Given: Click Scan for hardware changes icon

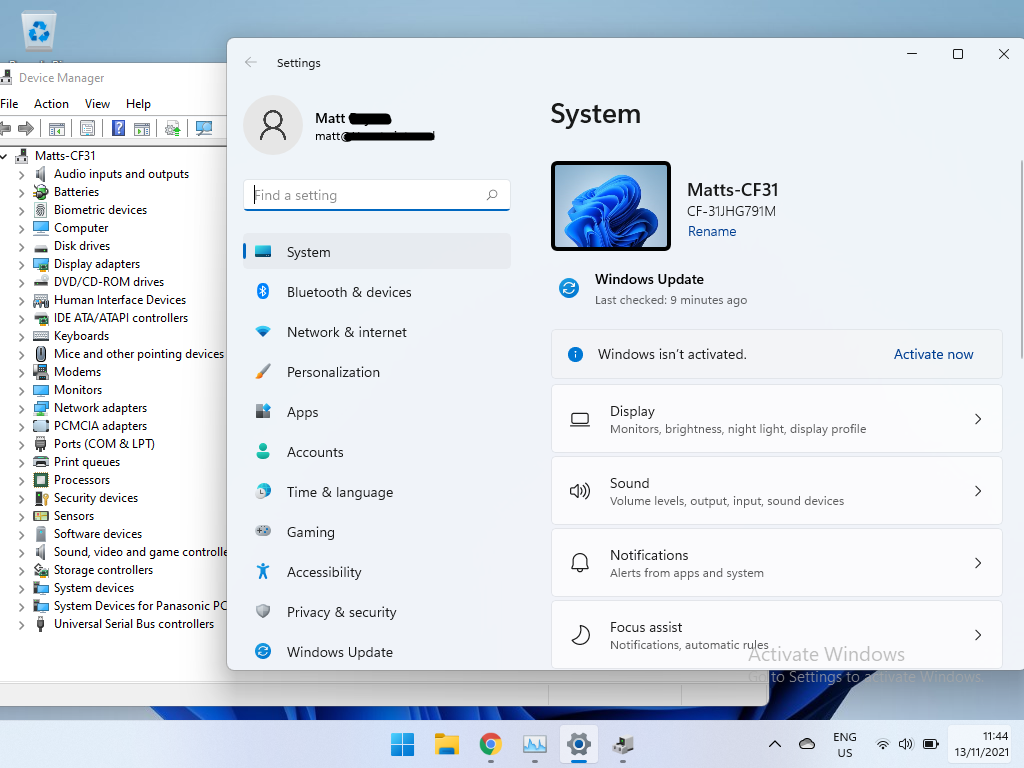Looking at the screenshot, I should point(204,128).
